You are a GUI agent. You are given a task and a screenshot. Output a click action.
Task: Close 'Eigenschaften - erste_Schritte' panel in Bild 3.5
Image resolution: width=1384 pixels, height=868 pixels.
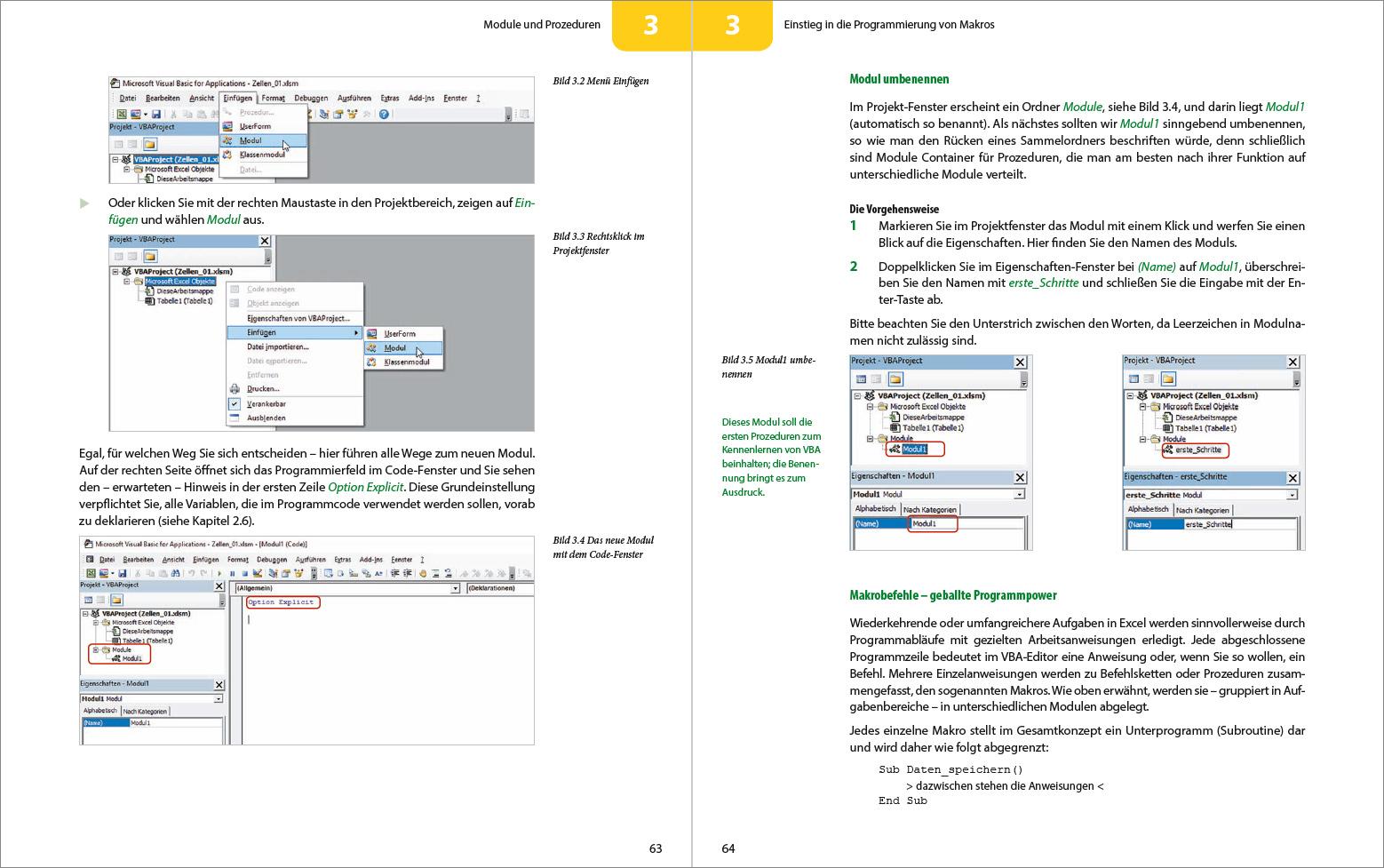1293,478
